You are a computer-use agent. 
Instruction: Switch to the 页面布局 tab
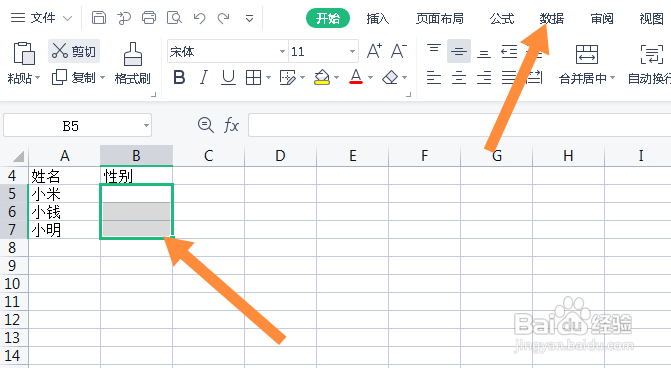(x=440, y=18)
